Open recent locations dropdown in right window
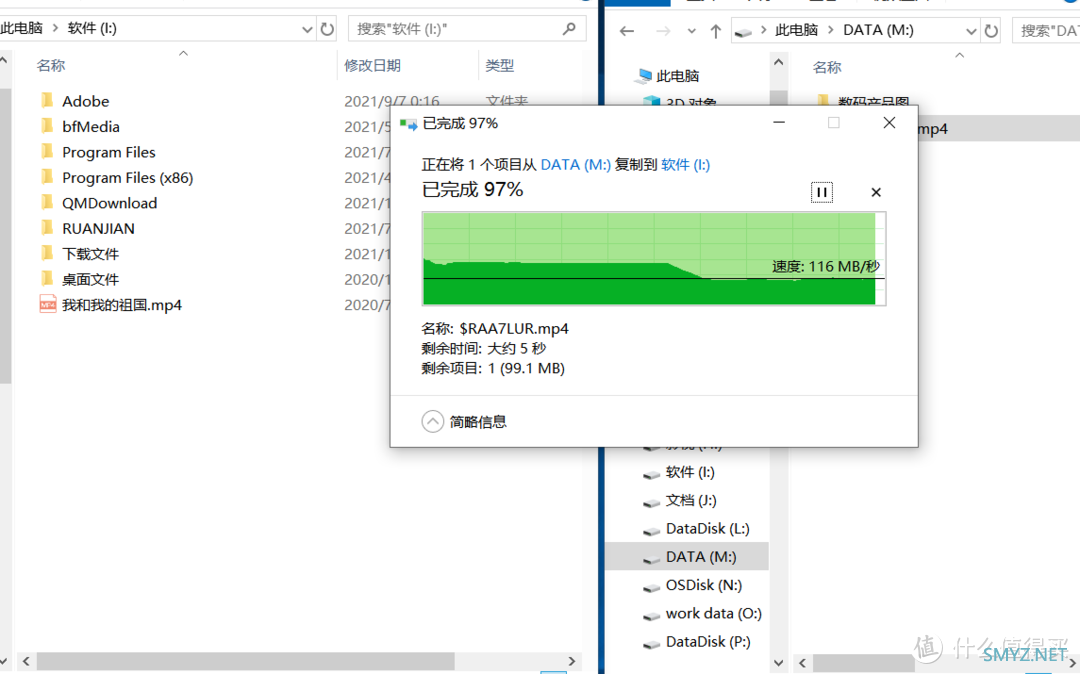This screenshot has height=674, width=1080. coord(692,31)
